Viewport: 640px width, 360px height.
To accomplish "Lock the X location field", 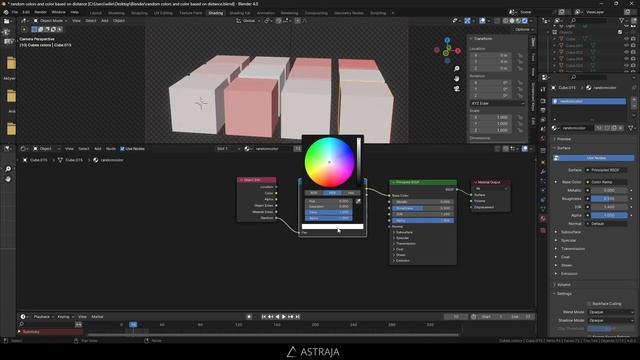I will pyautogui.click(x=520, y=55).
